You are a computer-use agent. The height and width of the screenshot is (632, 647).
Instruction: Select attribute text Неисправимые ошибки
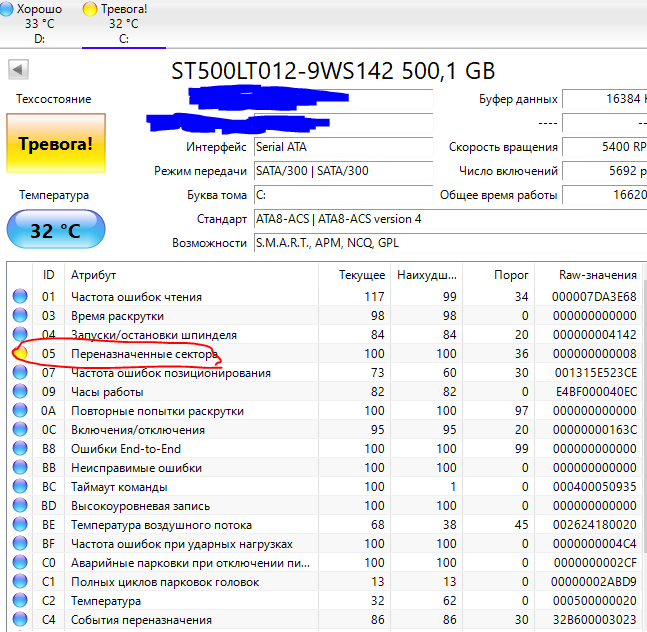pos(136,468)
